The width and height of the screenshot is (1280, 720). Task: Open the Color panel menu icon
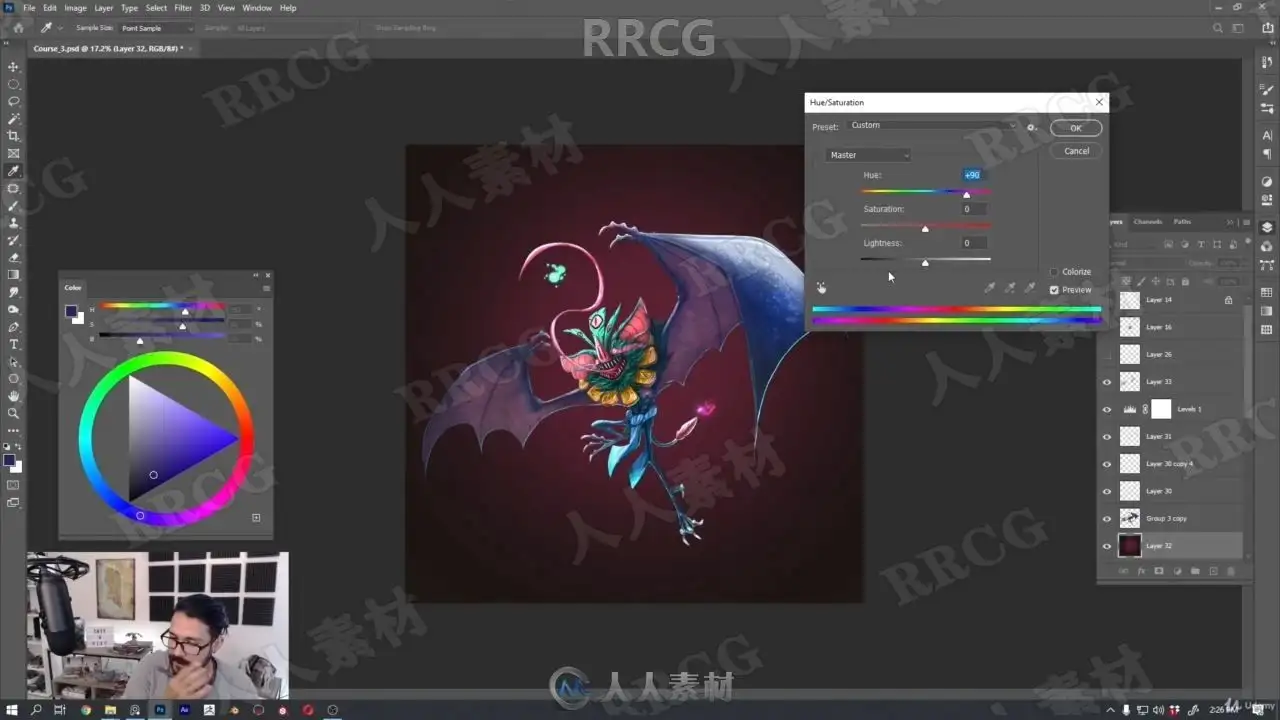(x=266, y=288)
